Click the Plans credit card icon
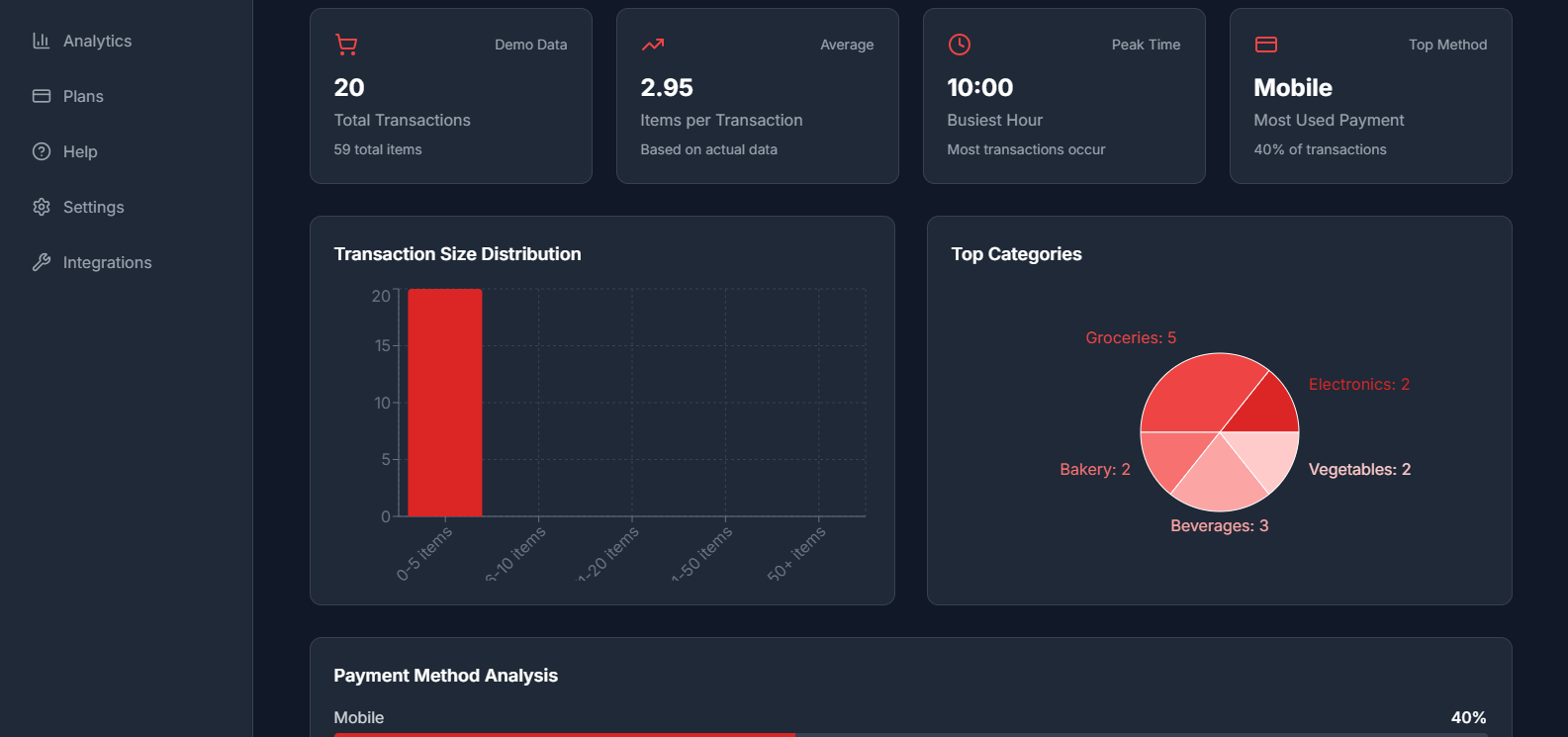This screenshot has width=1568, height=737. [x=42, y=96]
